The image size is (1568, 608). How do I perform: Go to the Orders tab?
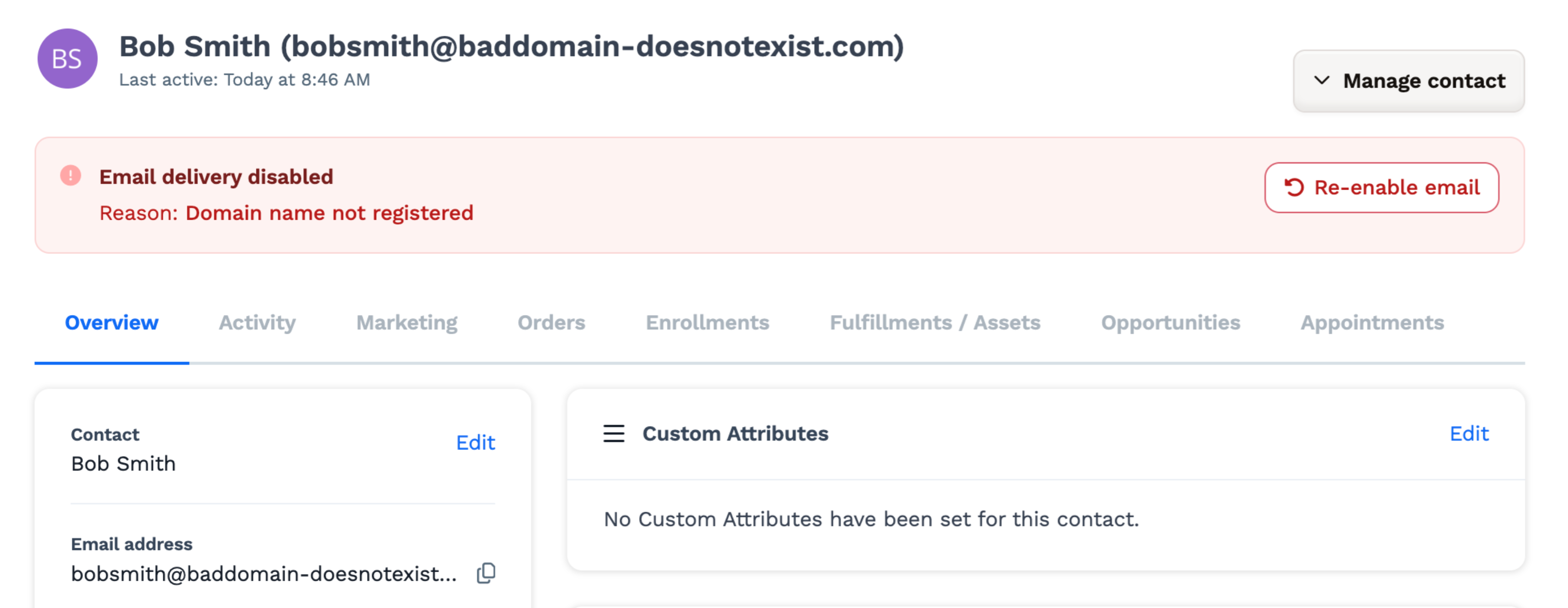551,322
